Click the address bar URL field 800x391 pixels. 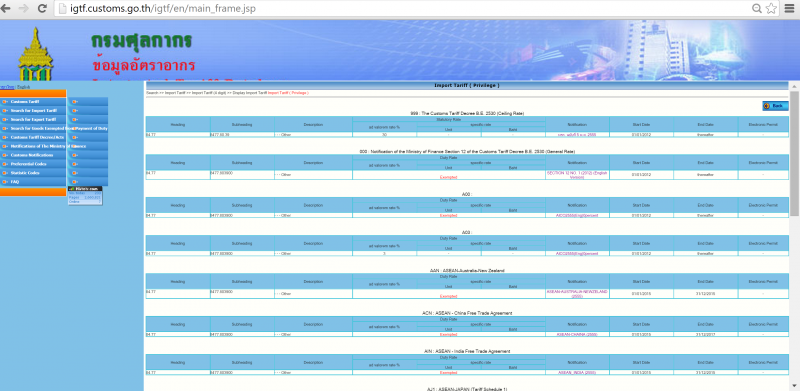(x=403, y=8)
